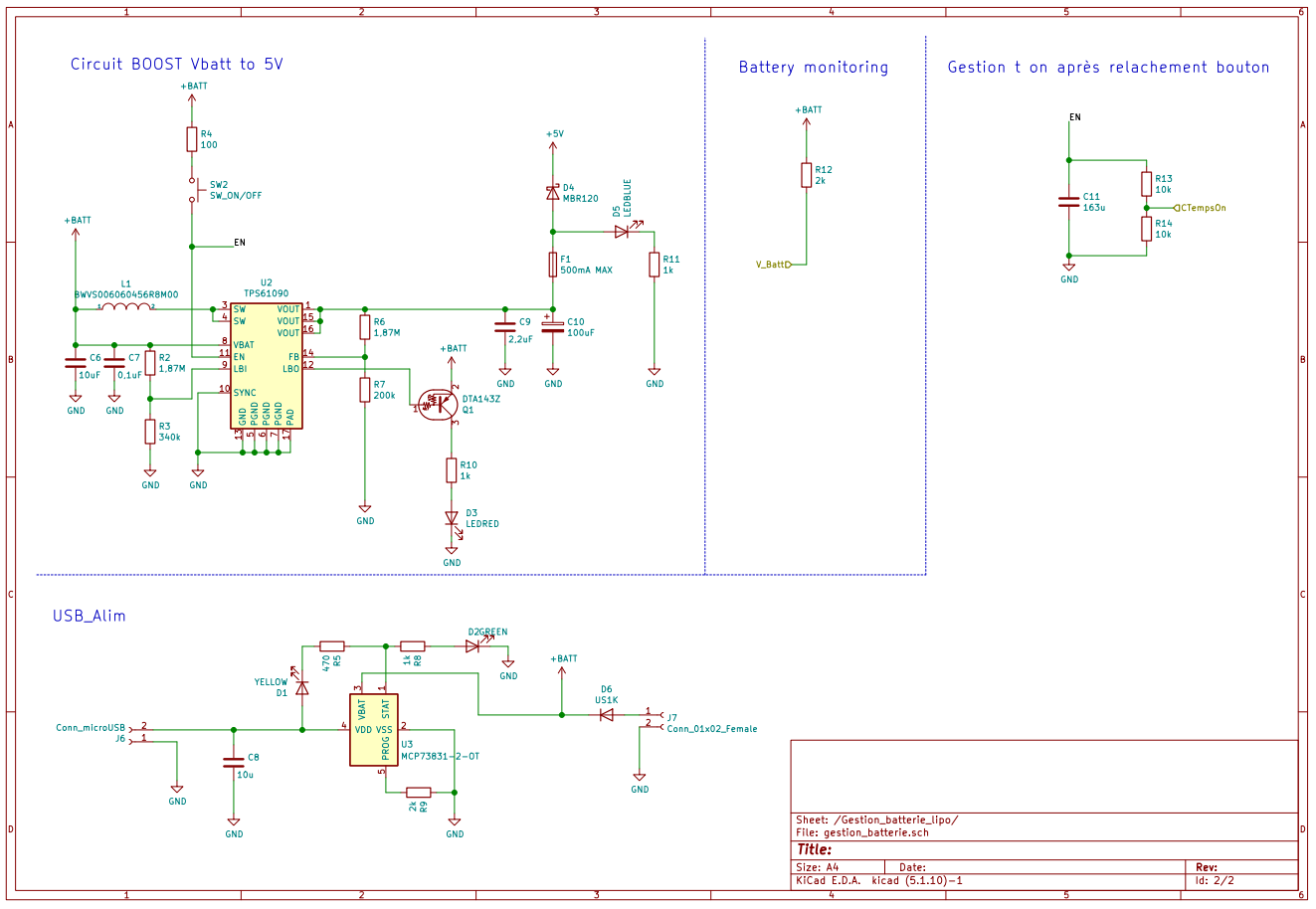Select the USB_Alim section heading
1316x909 pixels.
tap(89, 615)
